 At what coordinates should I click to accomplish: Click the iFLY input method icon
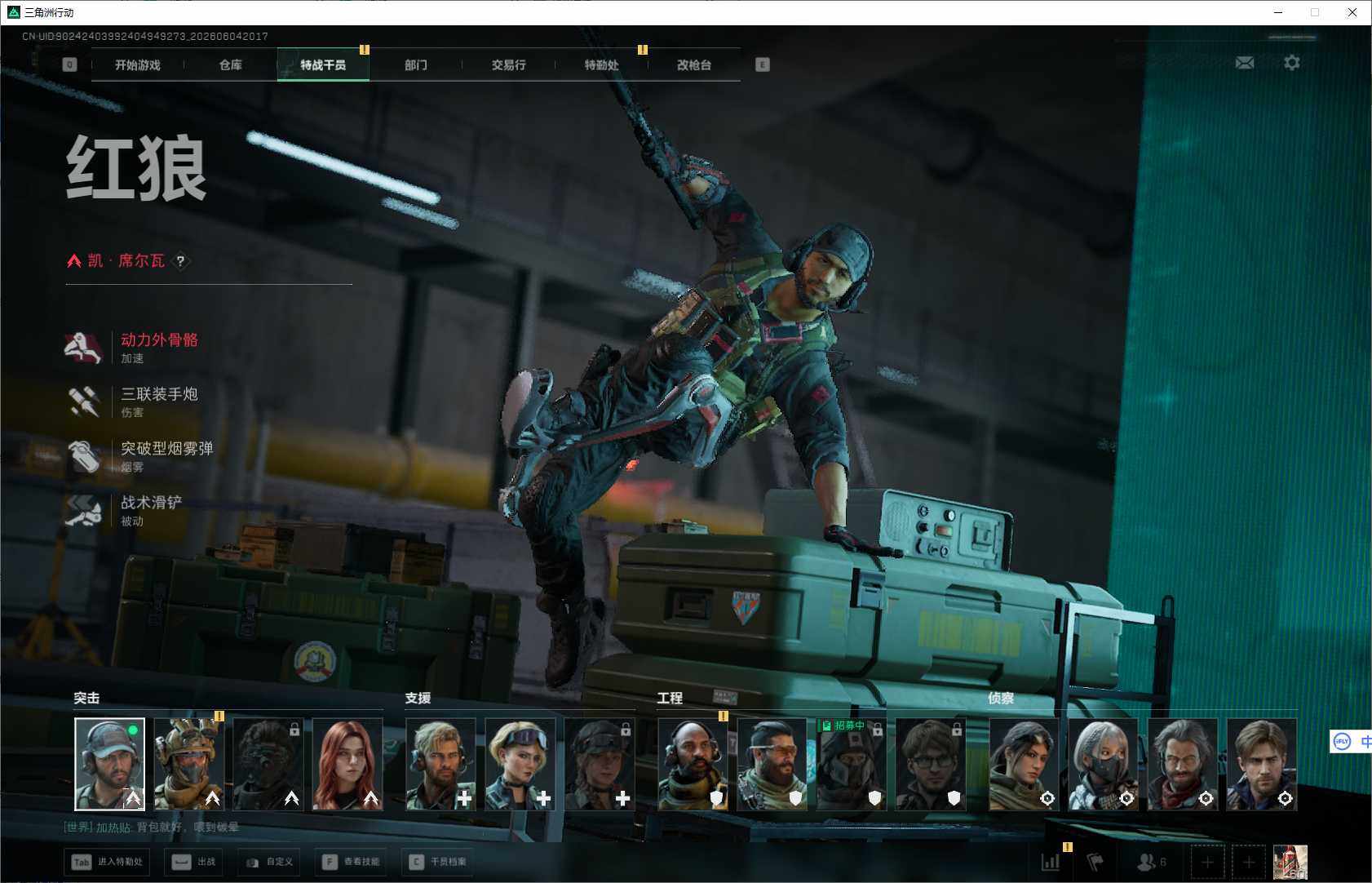click(1342, 742)
